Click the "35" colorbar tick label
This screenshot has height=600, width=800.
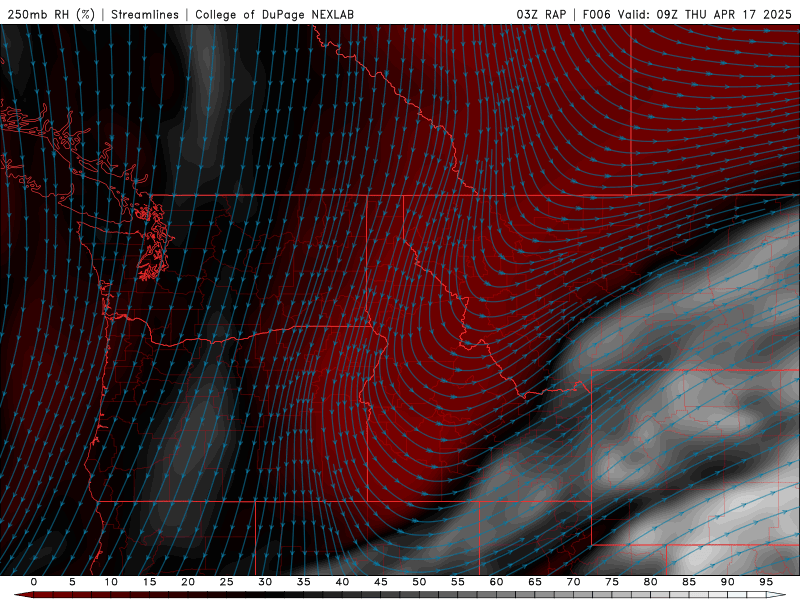(x=304, y=582)
